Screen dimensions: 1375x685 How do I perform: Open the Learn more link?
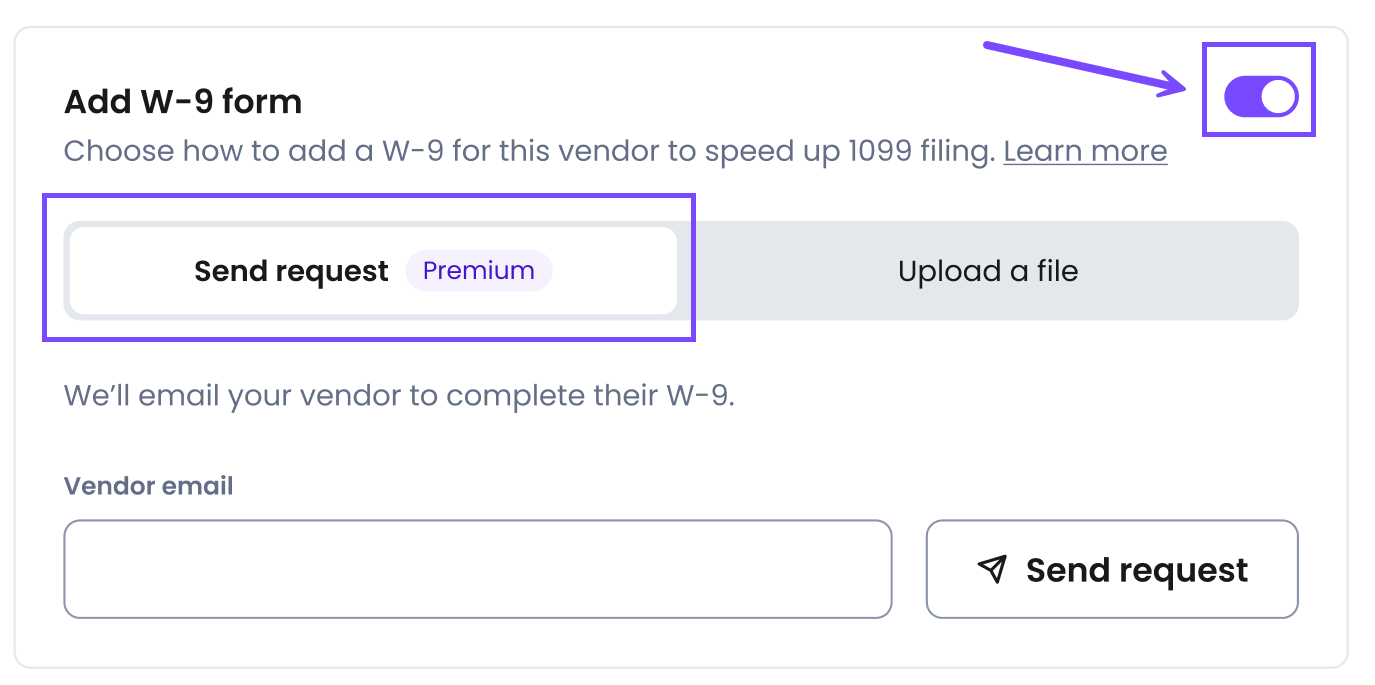(1085, 151)
